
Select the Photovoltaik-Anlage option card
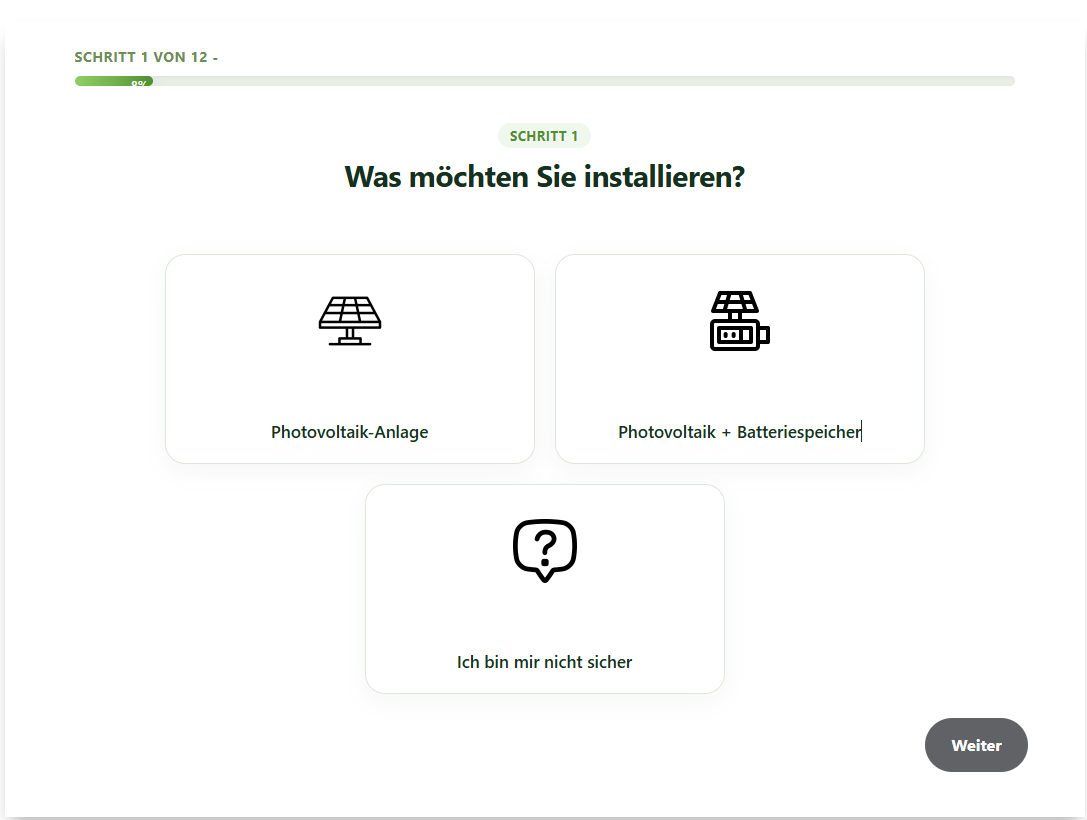click(x=350, y=358)
